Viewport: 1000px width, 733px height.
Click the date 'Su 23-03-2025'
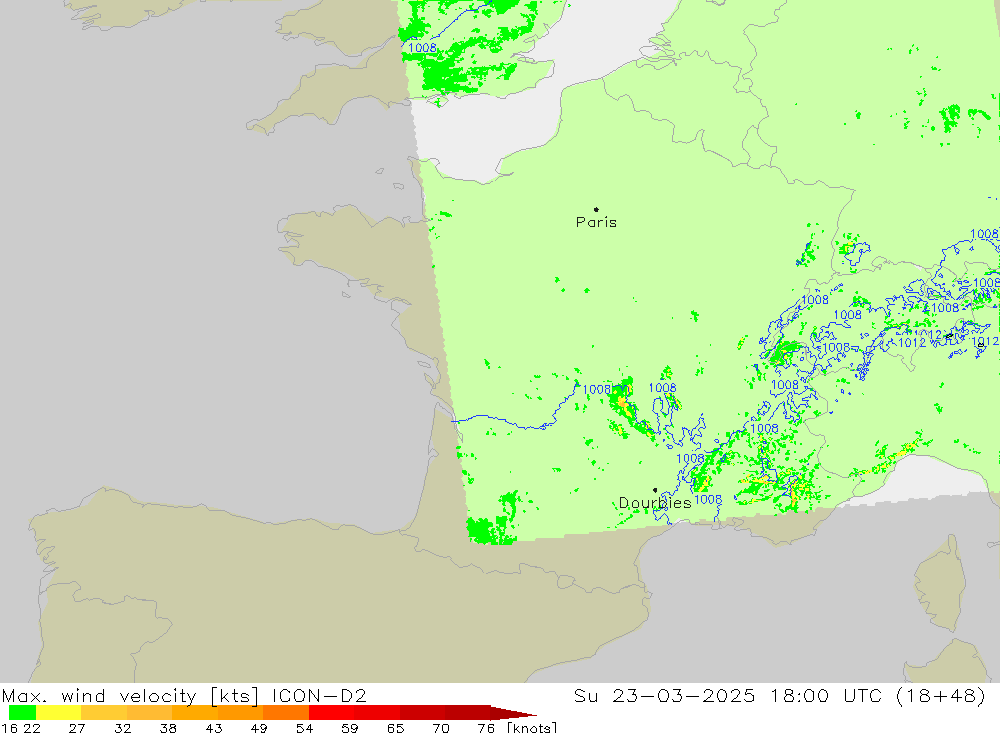coord(665,695)
